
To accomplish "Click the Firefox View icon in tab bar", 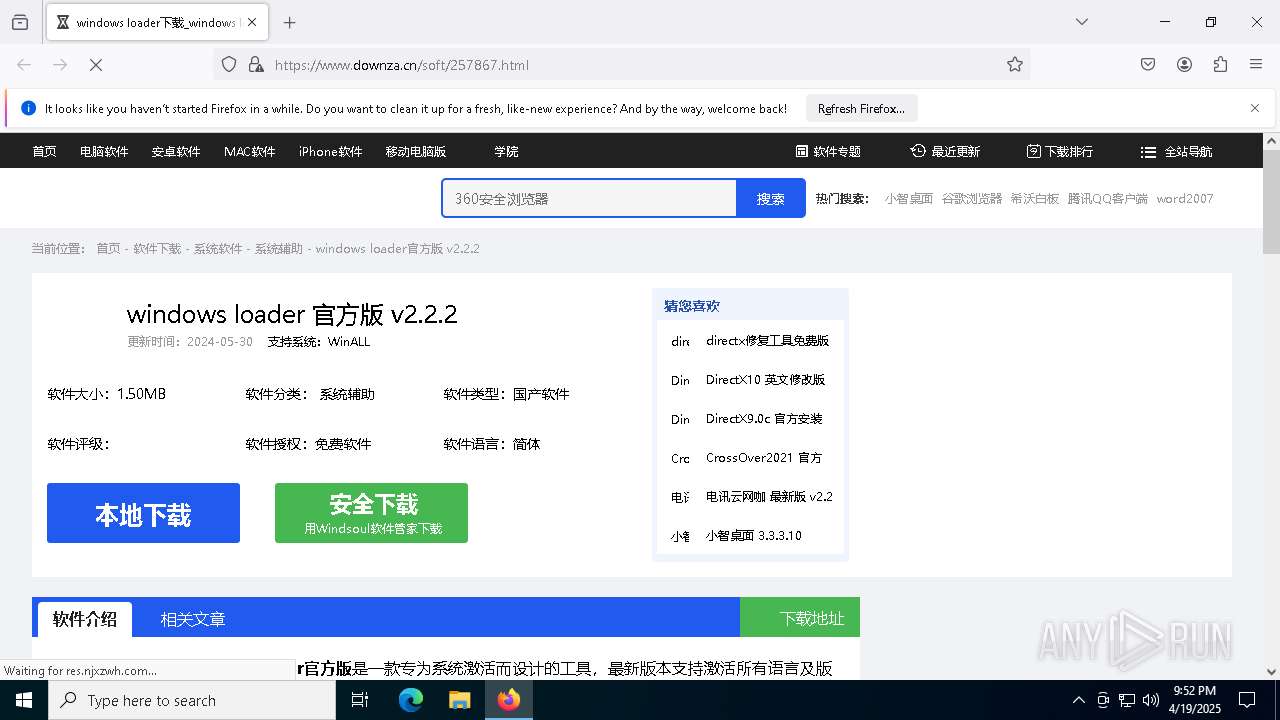I will pyautogui.click(x=20, y=22).
